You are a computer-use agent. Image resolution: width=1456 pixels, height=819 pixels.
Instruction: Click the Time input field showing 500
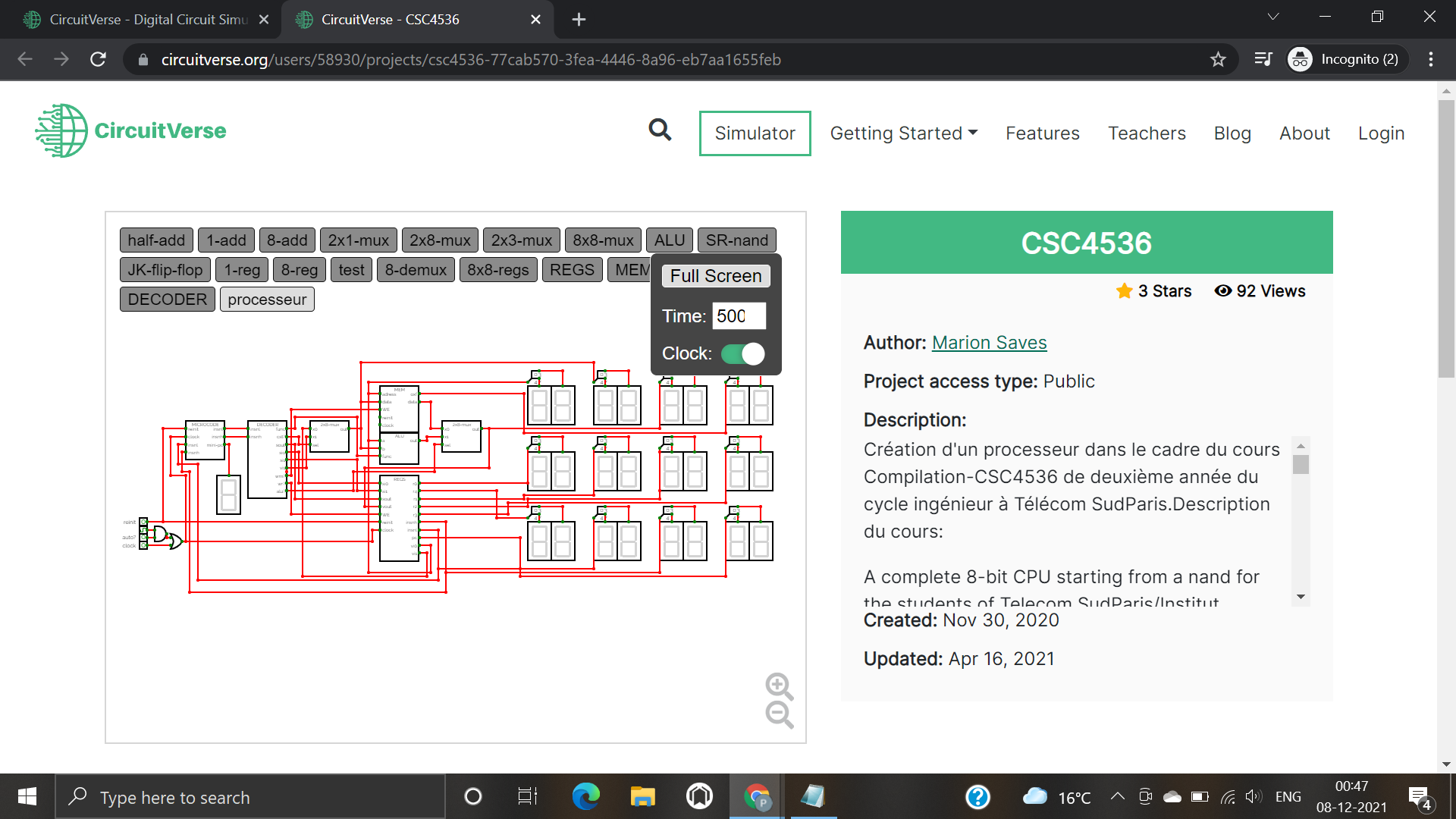pyautogui.click(x=739, y=316)
